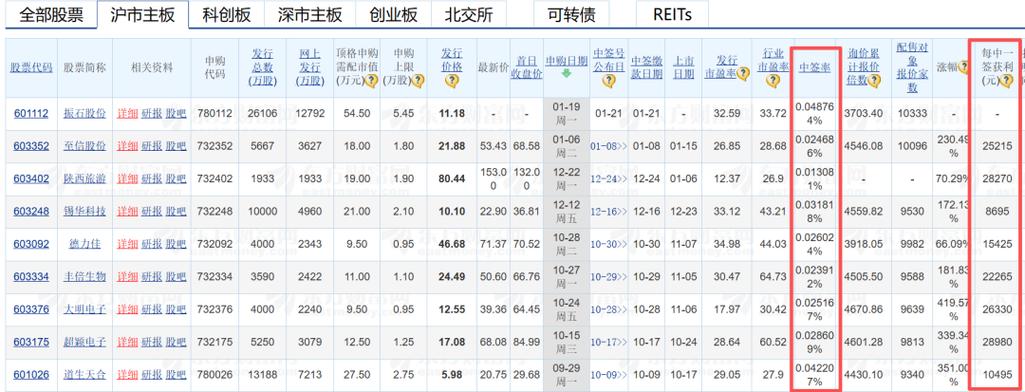Select 每中一签获利 value 25215
This screenshot has width=1025, height=392.
point(996,146)
